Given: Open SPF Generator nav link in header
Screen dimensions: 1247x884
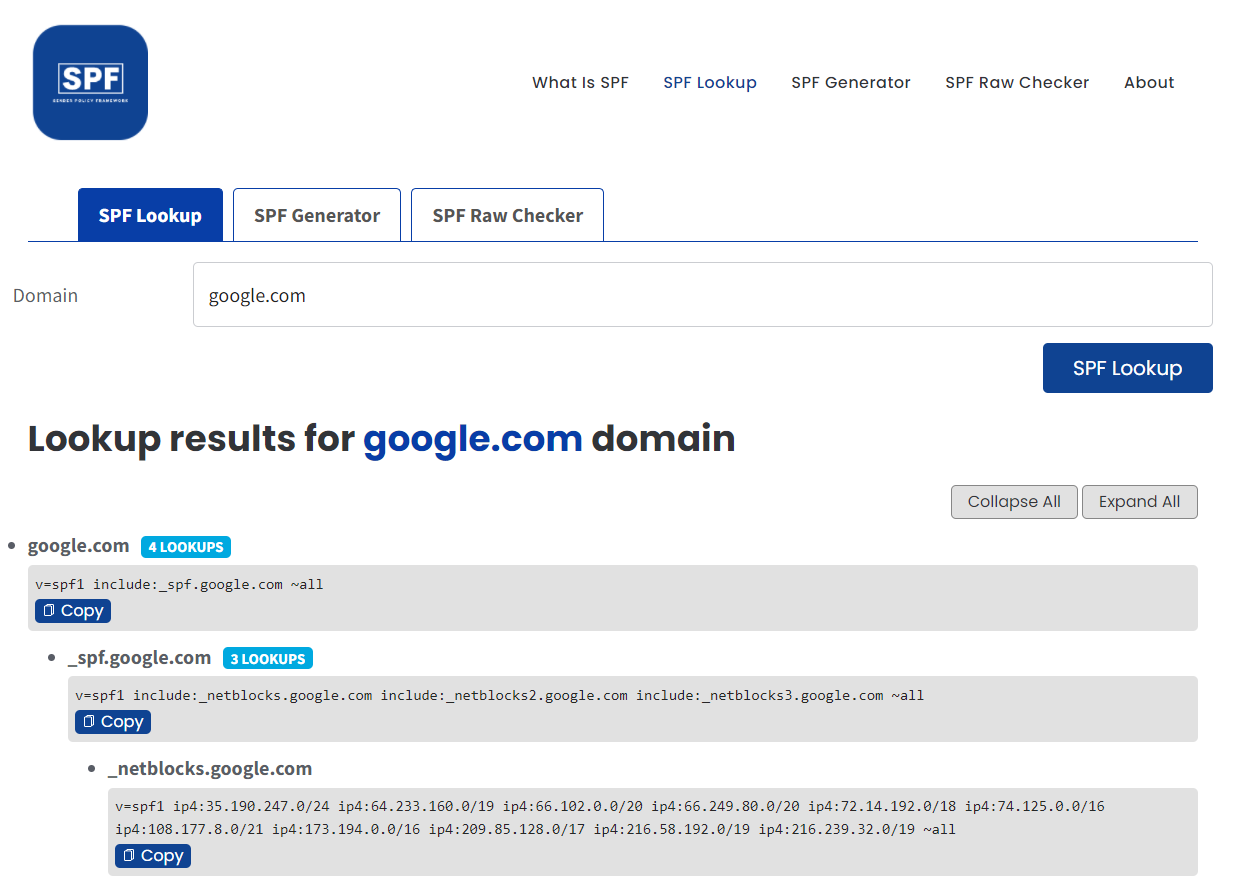Looking at the screenshot, I should [851, 83].
